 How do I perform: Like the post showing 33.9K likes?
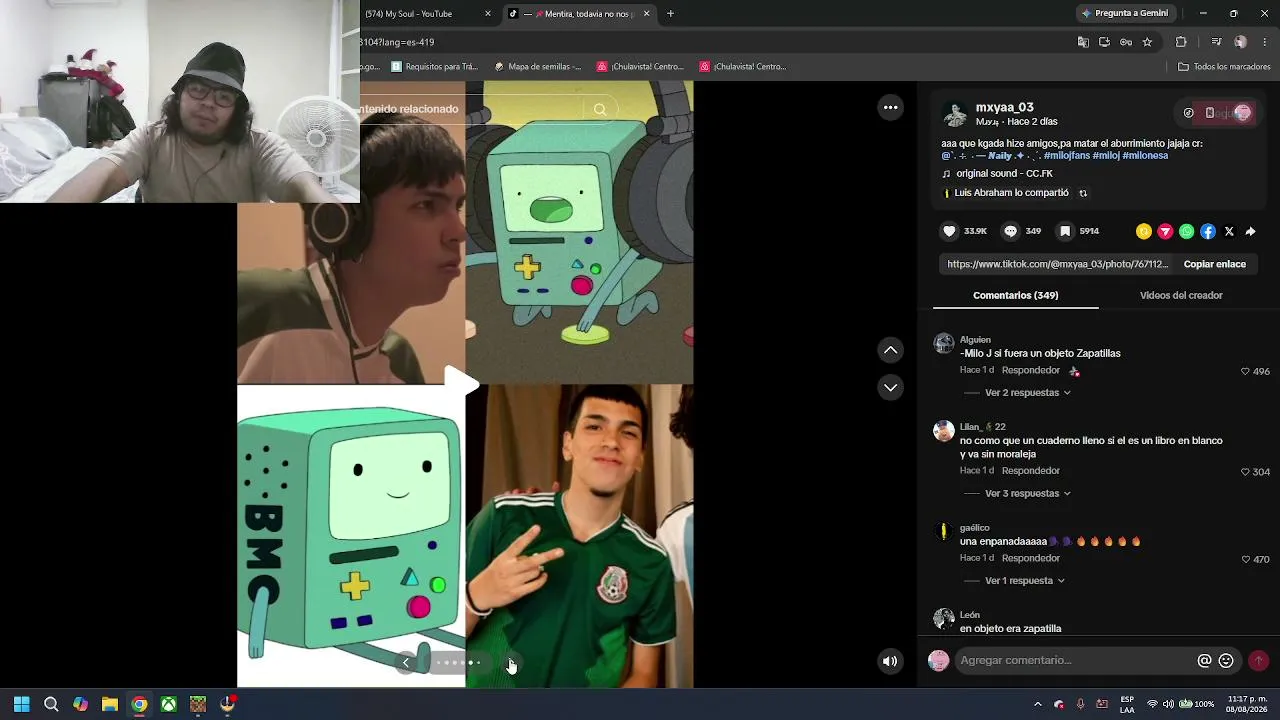[949, 231]
